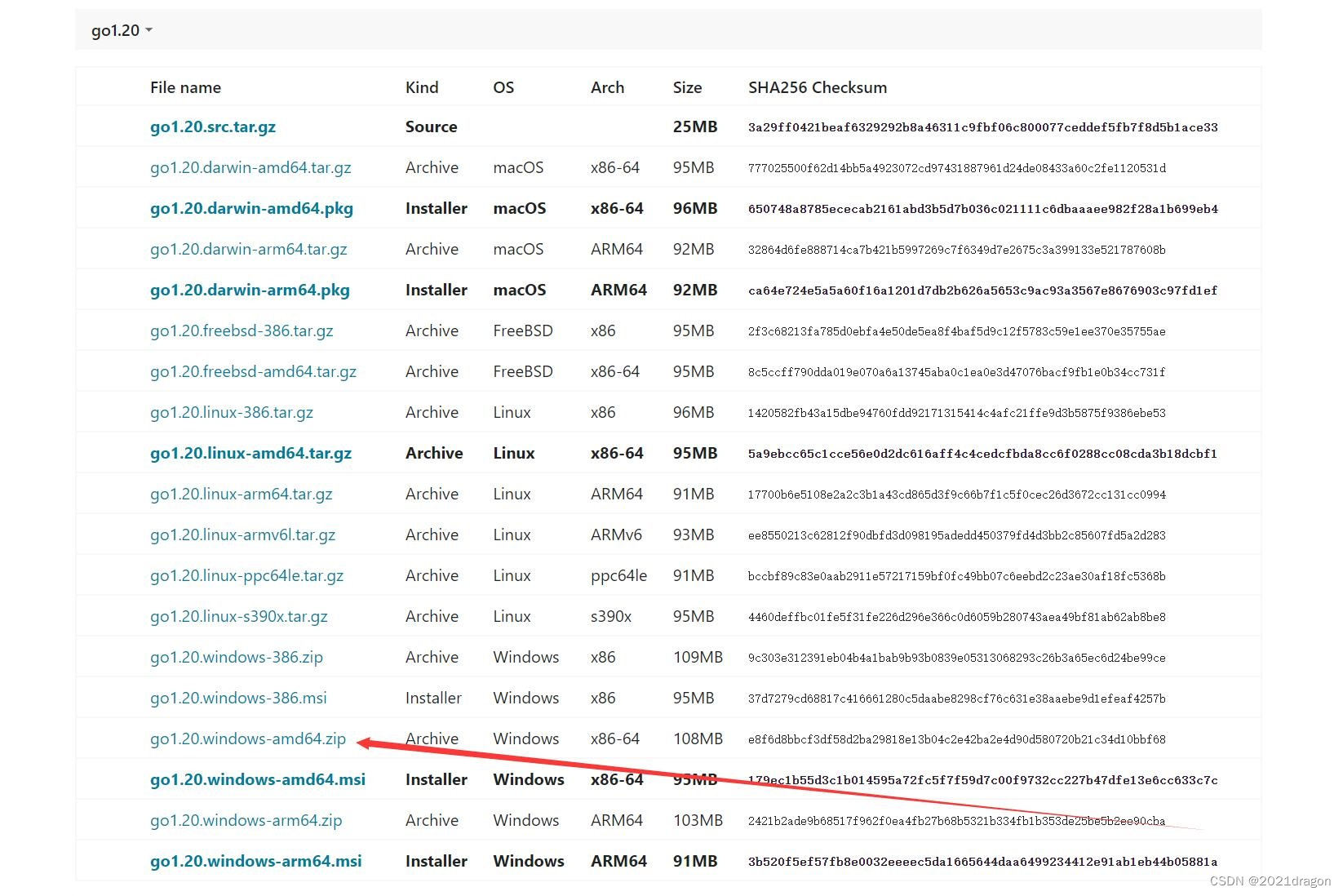Viewport: 1343px width, 896px height.
Task: Select checksum starting with ca64e724e5a5
Action: [x=983, y=291]
